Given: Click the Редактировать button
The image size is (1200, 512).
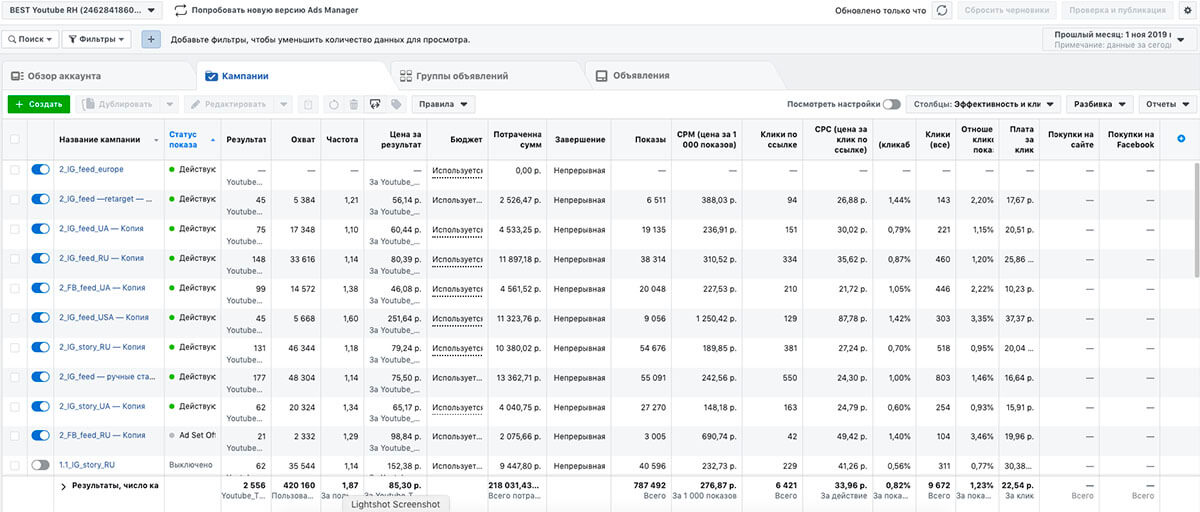Looking at the screenshot, I should coord(229,104).
